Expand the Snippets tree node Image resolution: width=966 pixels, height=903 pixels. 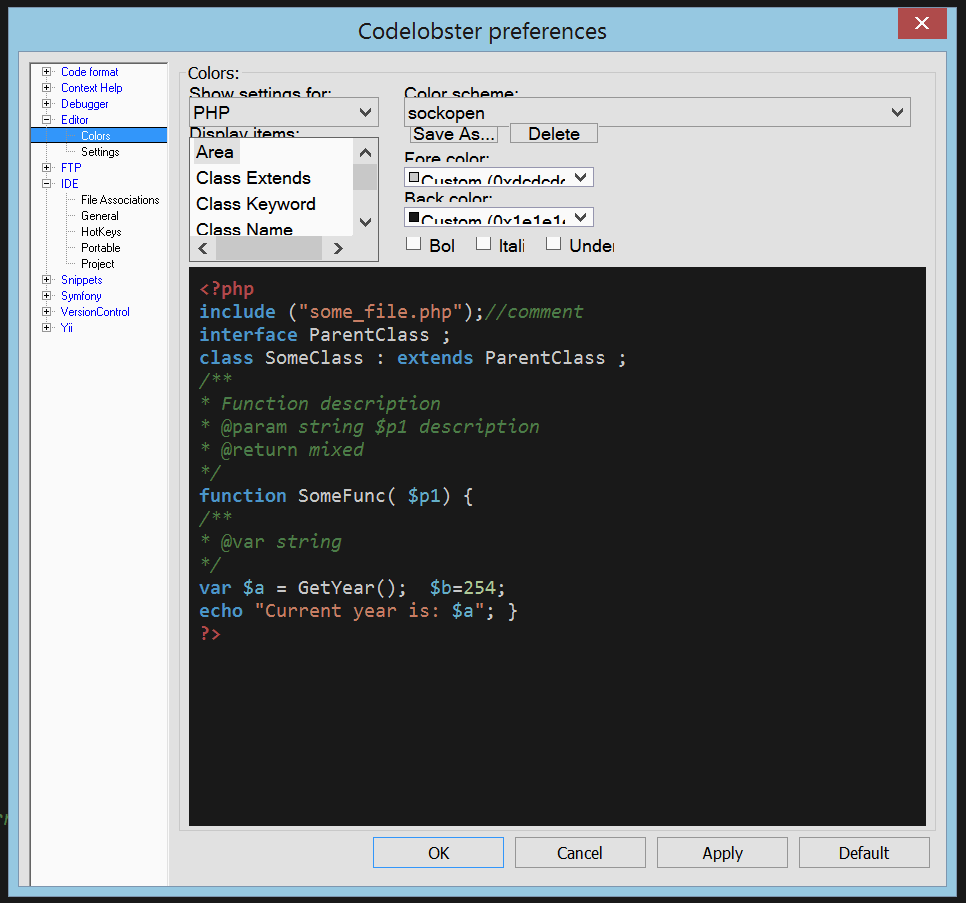(46, 280)
